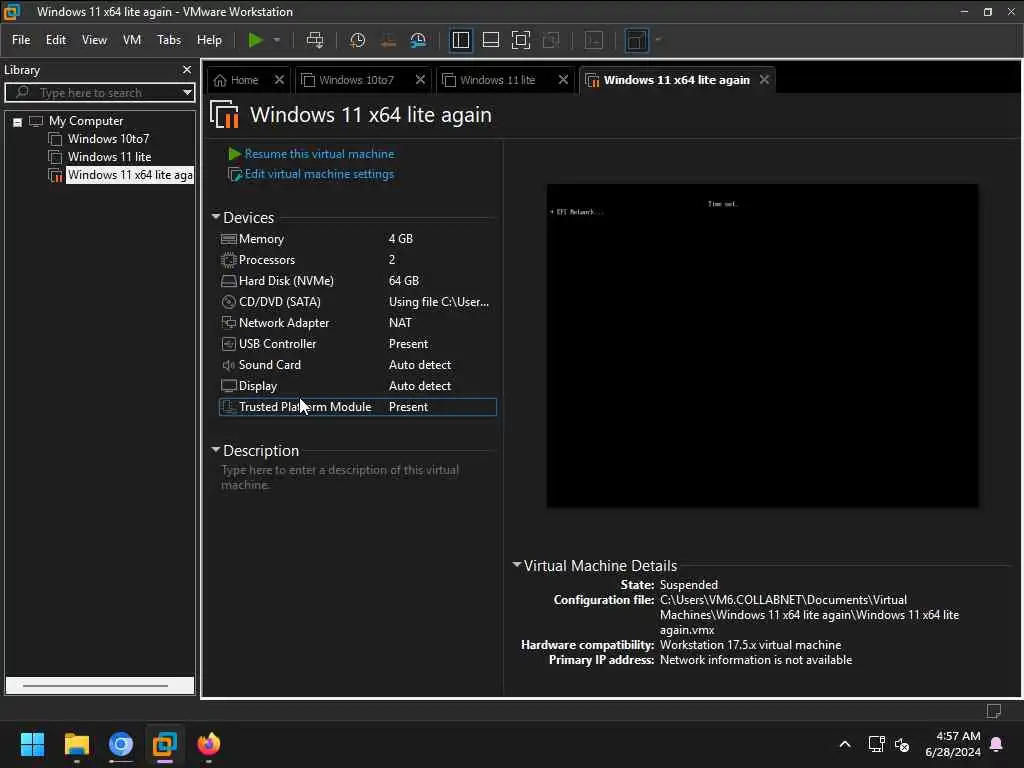
Task: Close the Windows 10to7 tab
Action: tap(421, 80)
